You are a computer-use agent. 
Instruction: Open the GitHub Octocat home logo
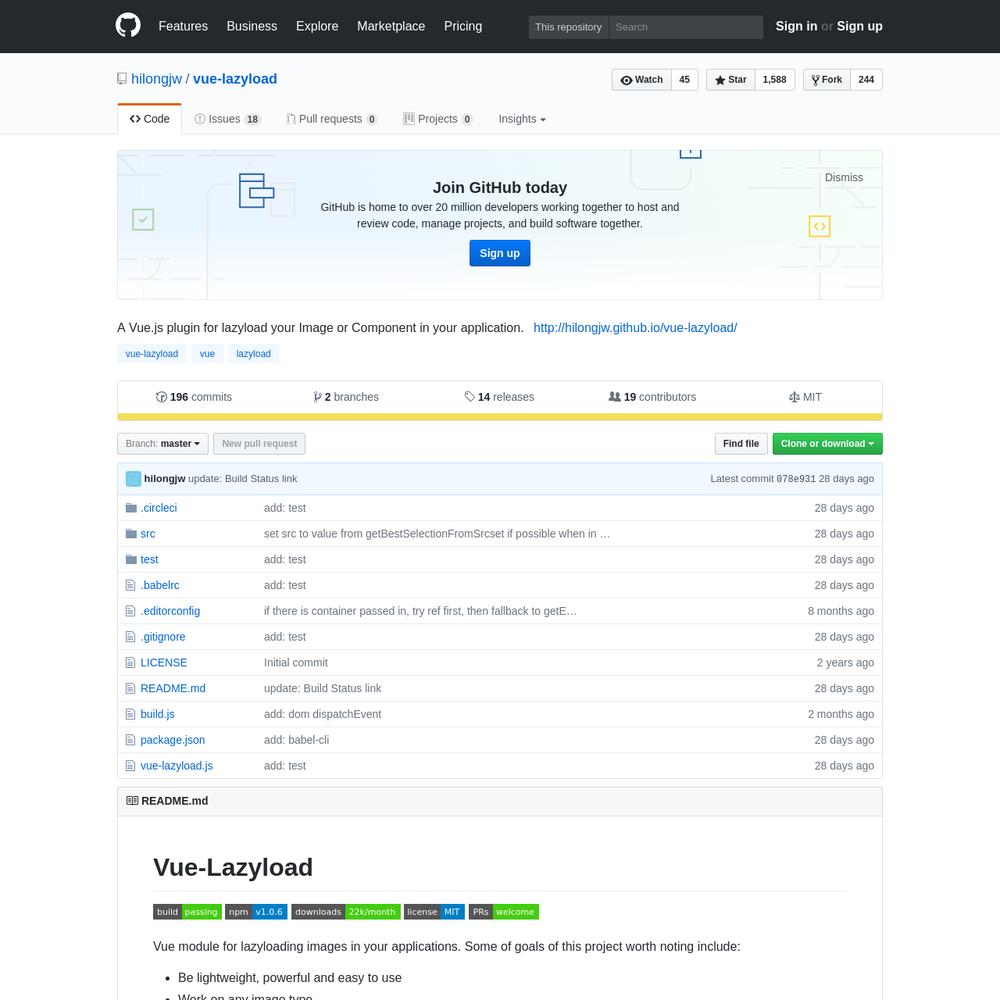pos(128,26)
